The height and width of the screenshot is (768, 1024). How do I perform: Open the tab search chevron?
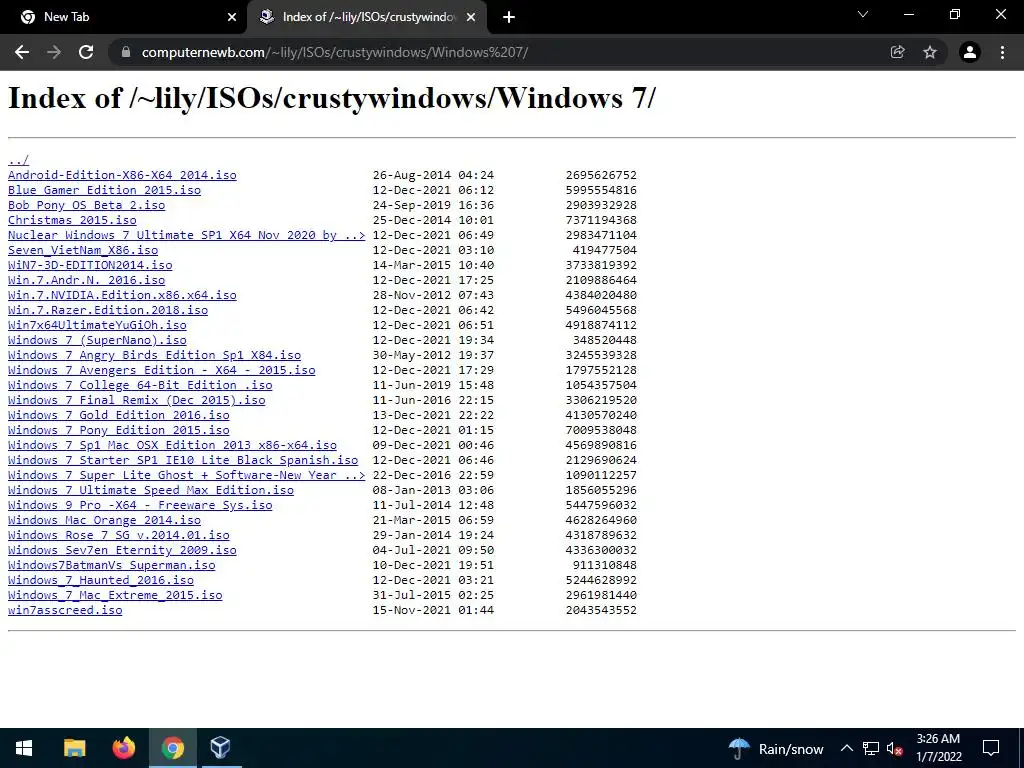[863, 14]
